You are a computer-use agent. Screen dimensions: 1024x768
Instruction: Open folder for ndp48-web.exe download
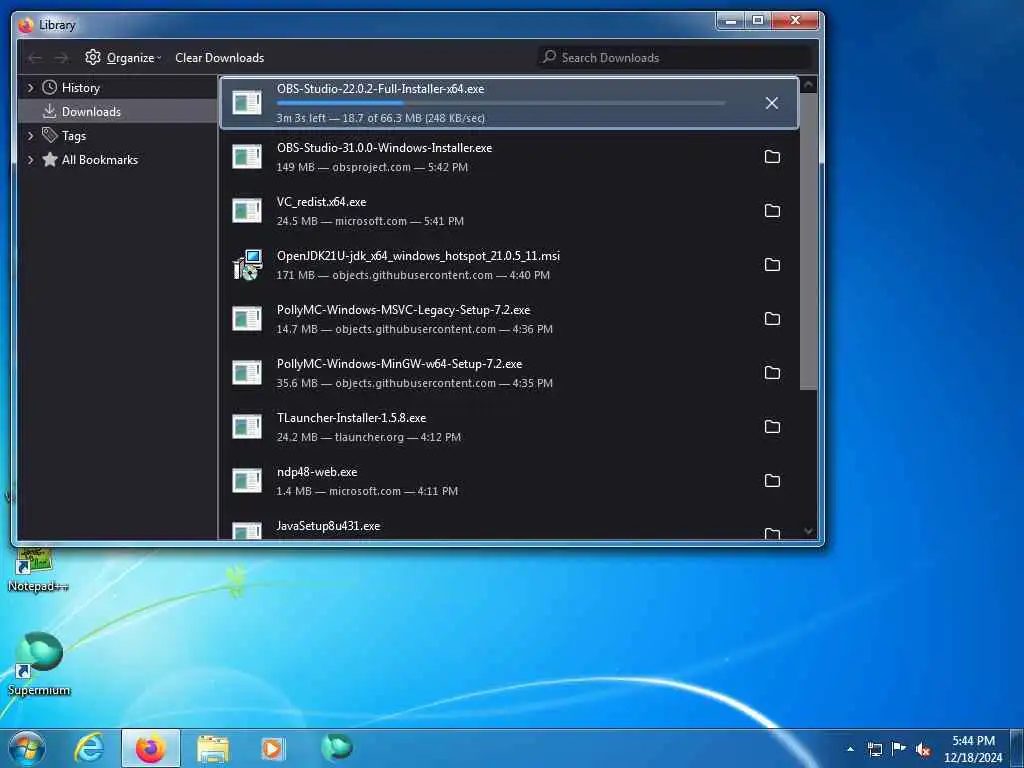click(772, 481)
